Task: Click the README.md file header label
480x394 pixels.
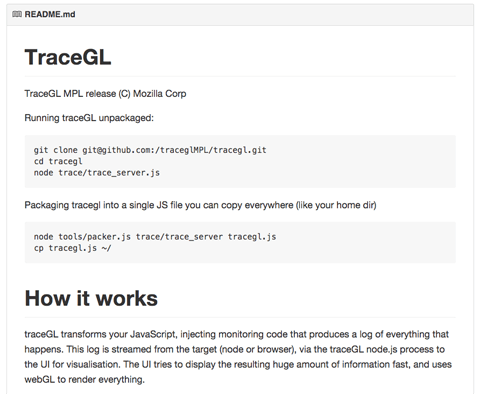Action: pyautogui.click(x=50, y=14)
